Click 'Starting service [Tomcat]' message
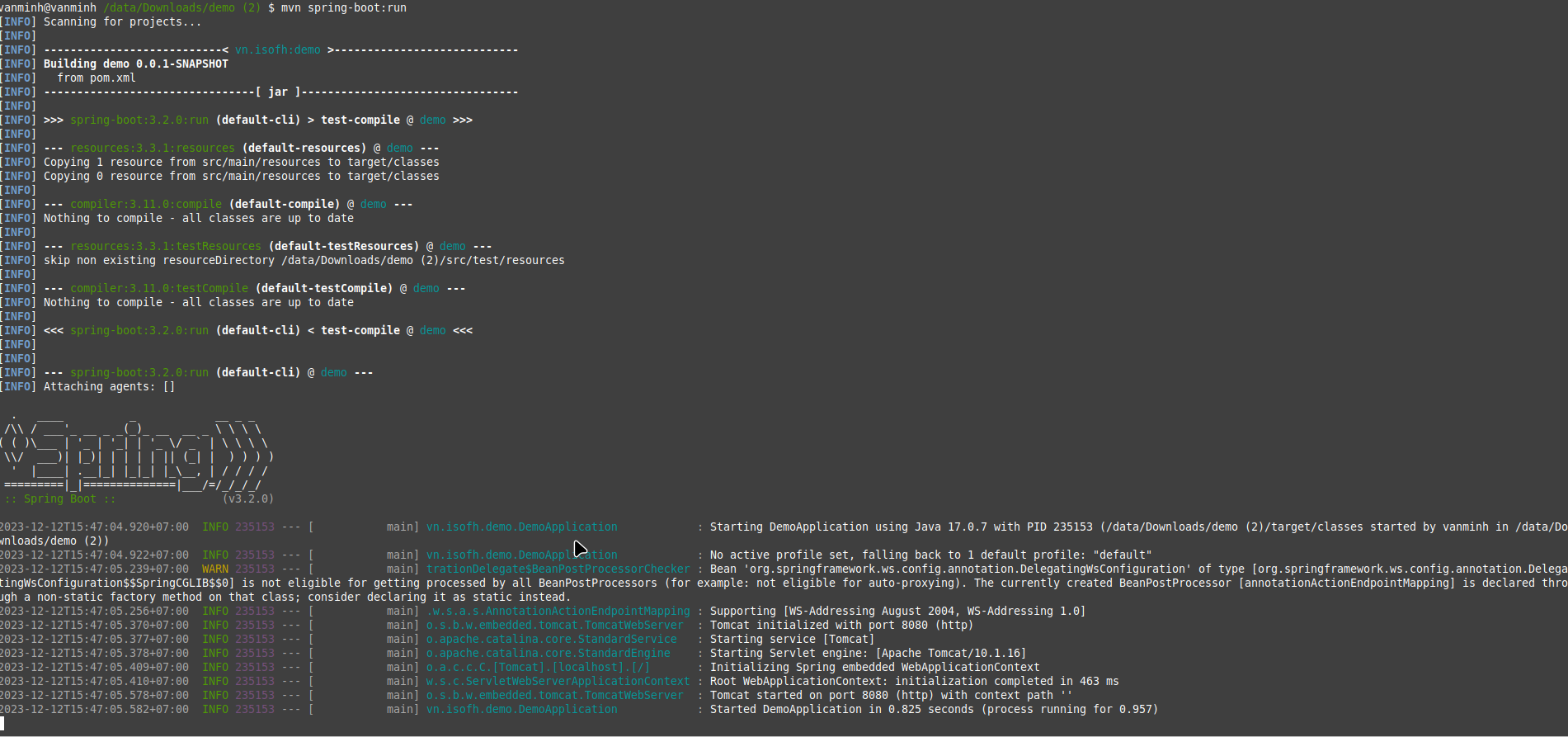This screenshot has width=1568, height=737. [x=793, y=639]
